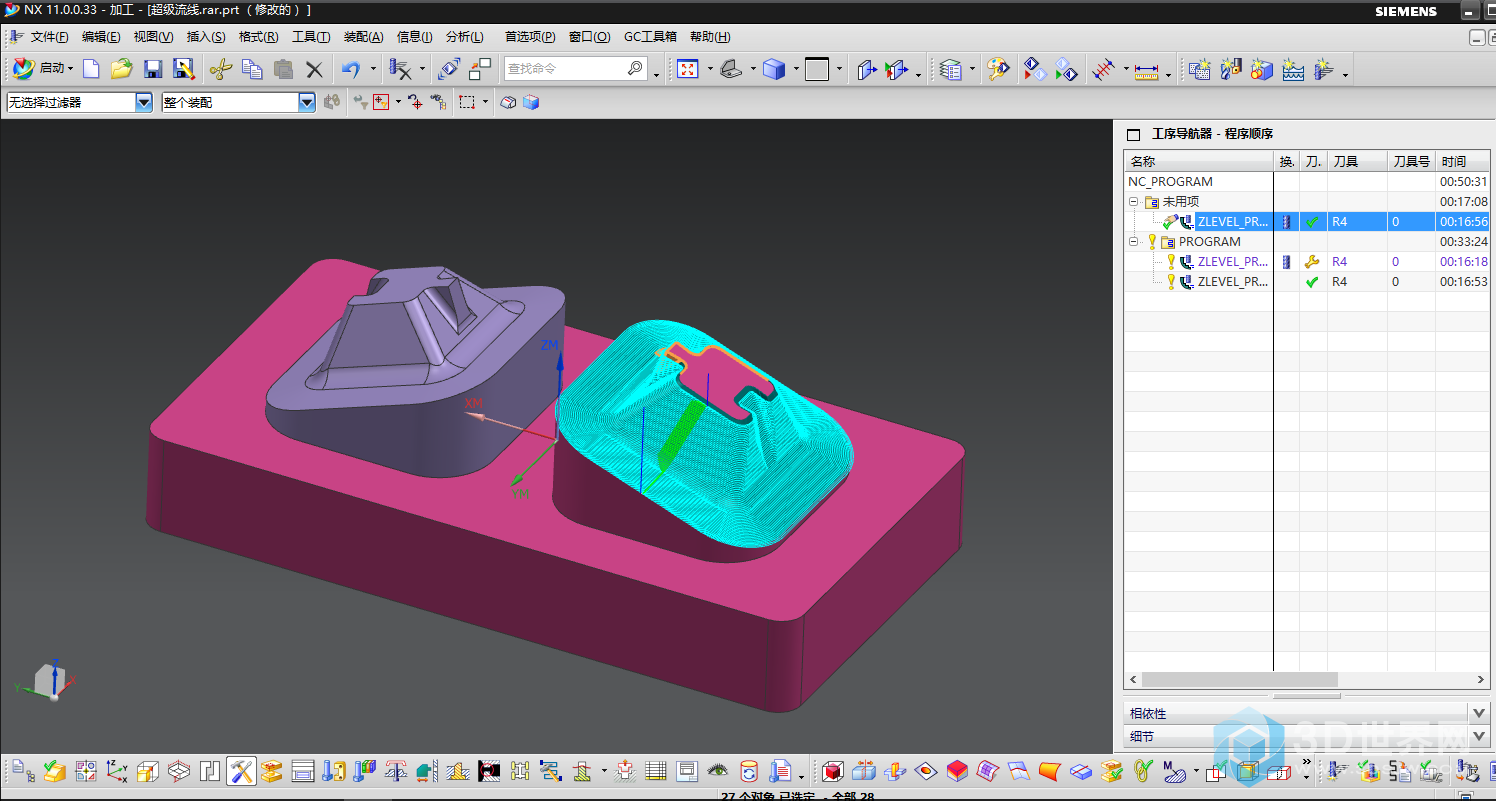Open the GC工具箱 menu
This screenshot has height=801, width=1496.
650,37
